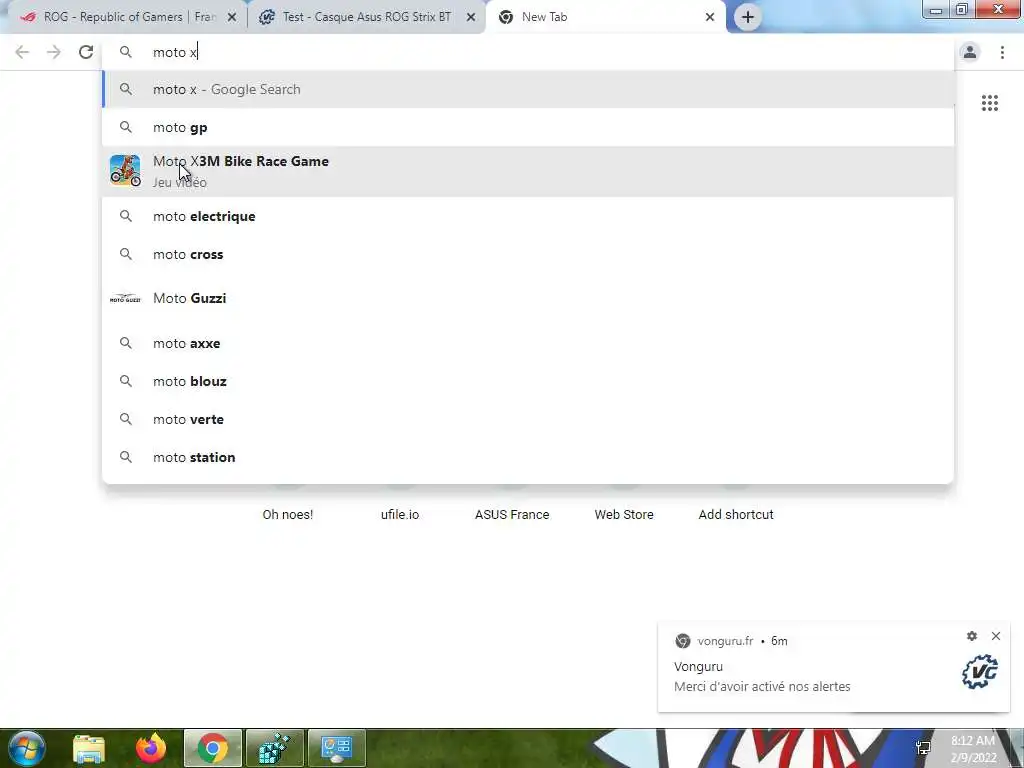Screen dimensions: 1024x768
Task: Select the 'moto axxe' suggestion
Action: (x=528, y=343)
